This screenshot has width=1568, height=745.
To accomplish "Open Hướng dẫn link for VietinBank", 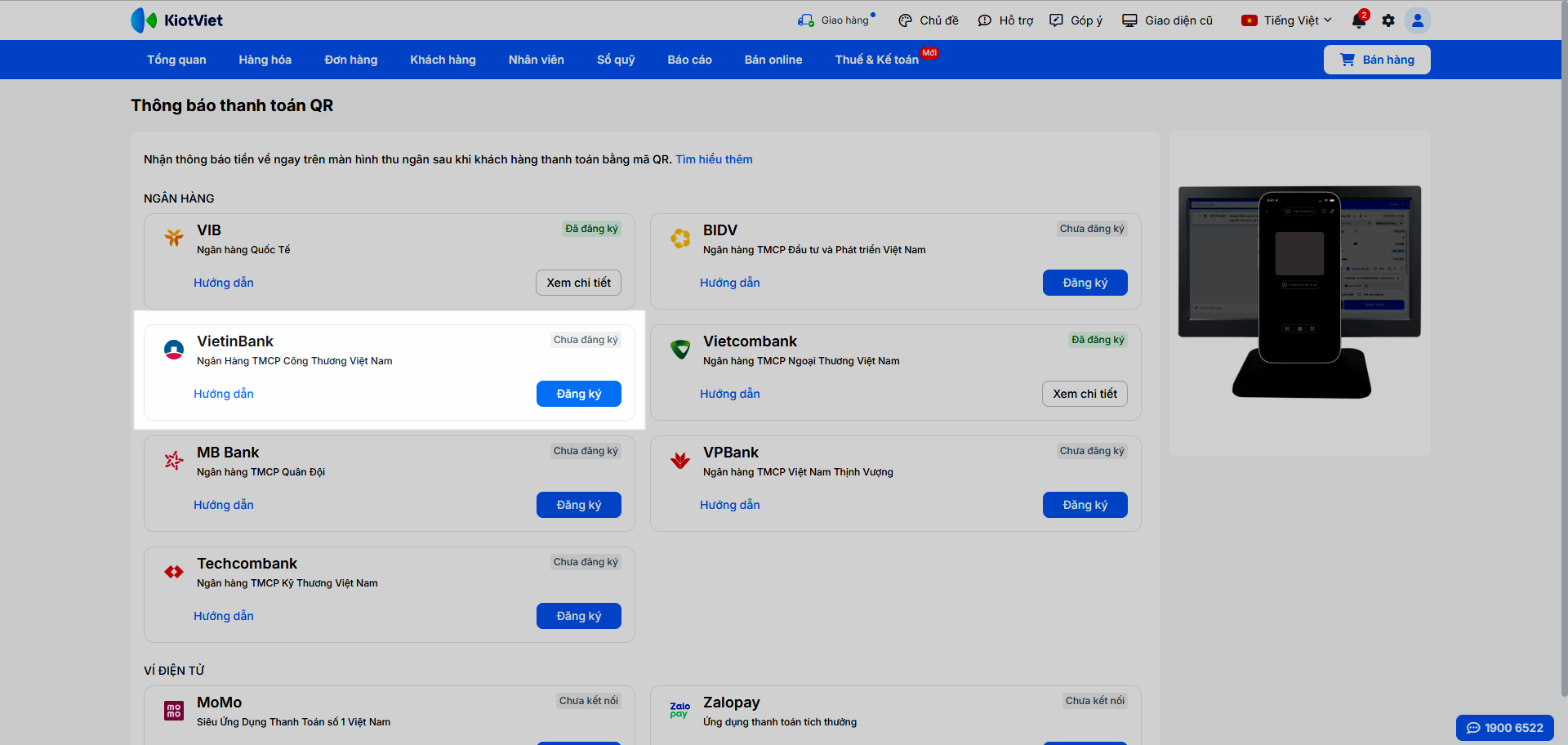I will point(224,394).
